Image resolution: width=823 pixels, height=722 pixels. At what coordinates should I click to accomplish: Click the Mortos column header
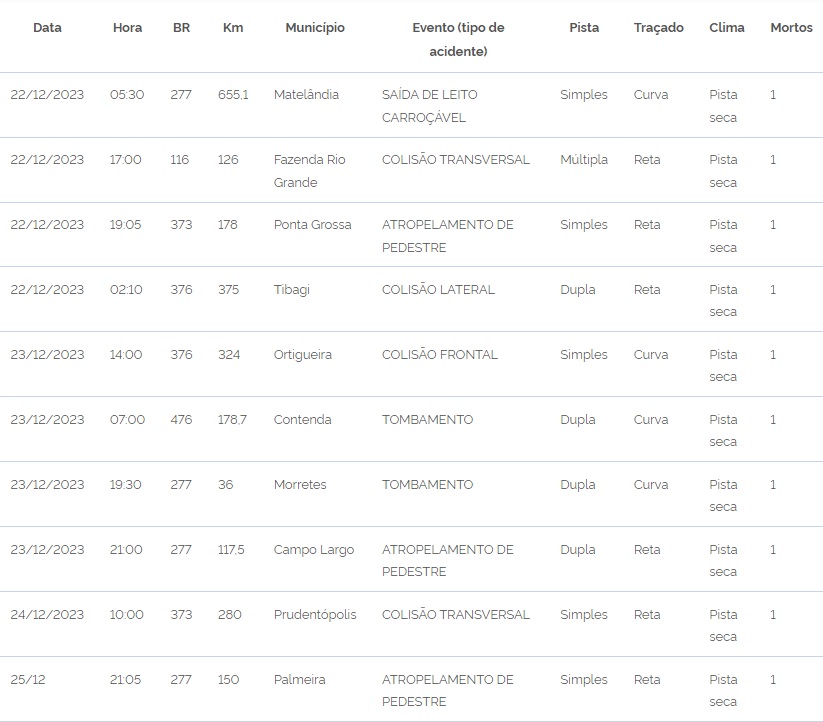tap(791, 28)
